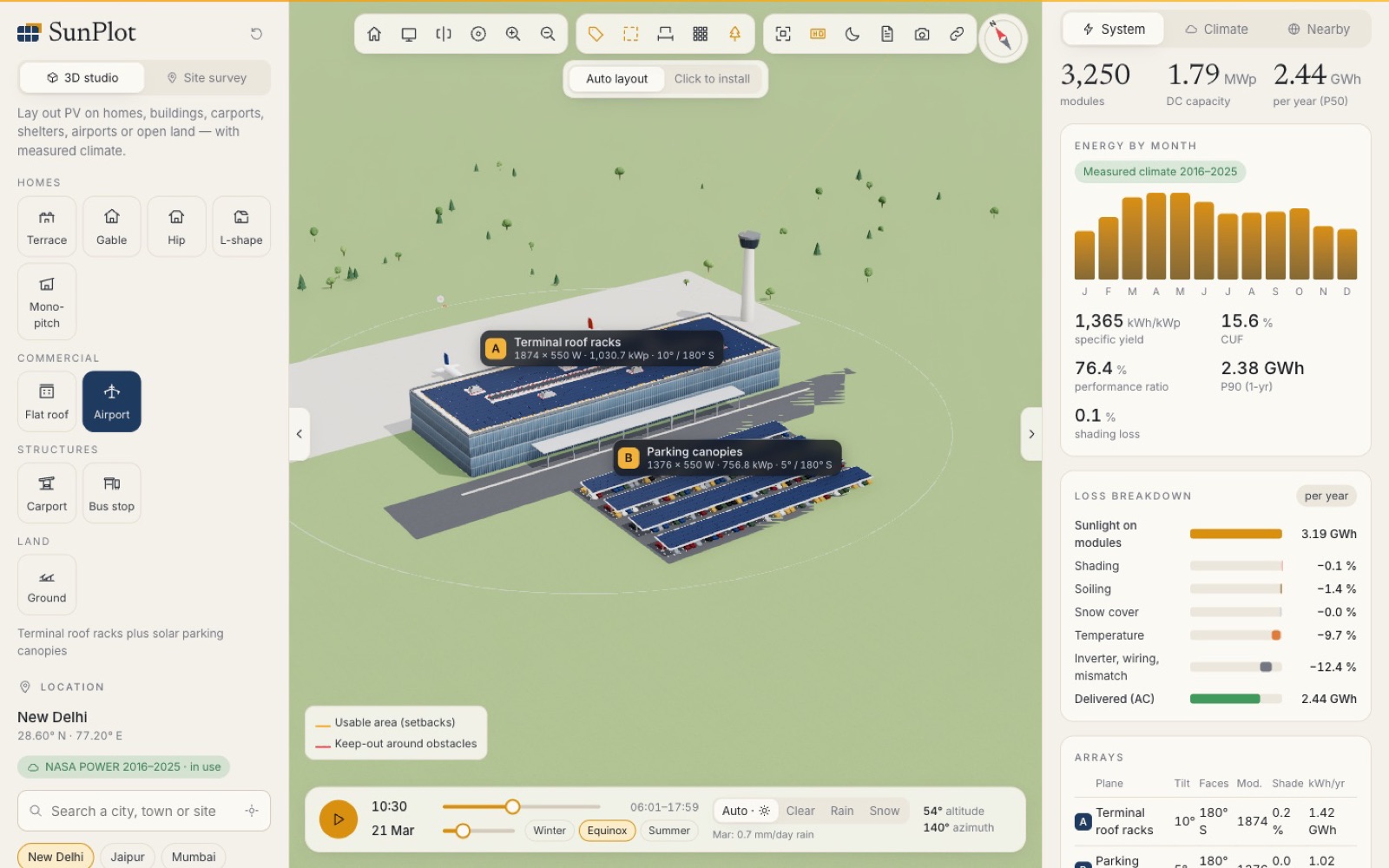Copy share link with the chain icon
Viewport: 1389px width, 868px height.
coord(957,34)
